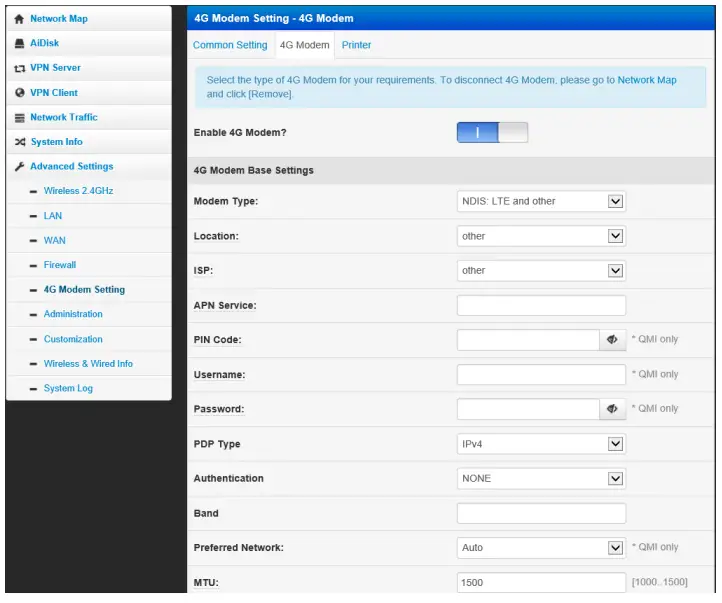Click the Password input field
The height and width of the screenshot is (603, 722).
pyautogui.click(x=528, y=409)
